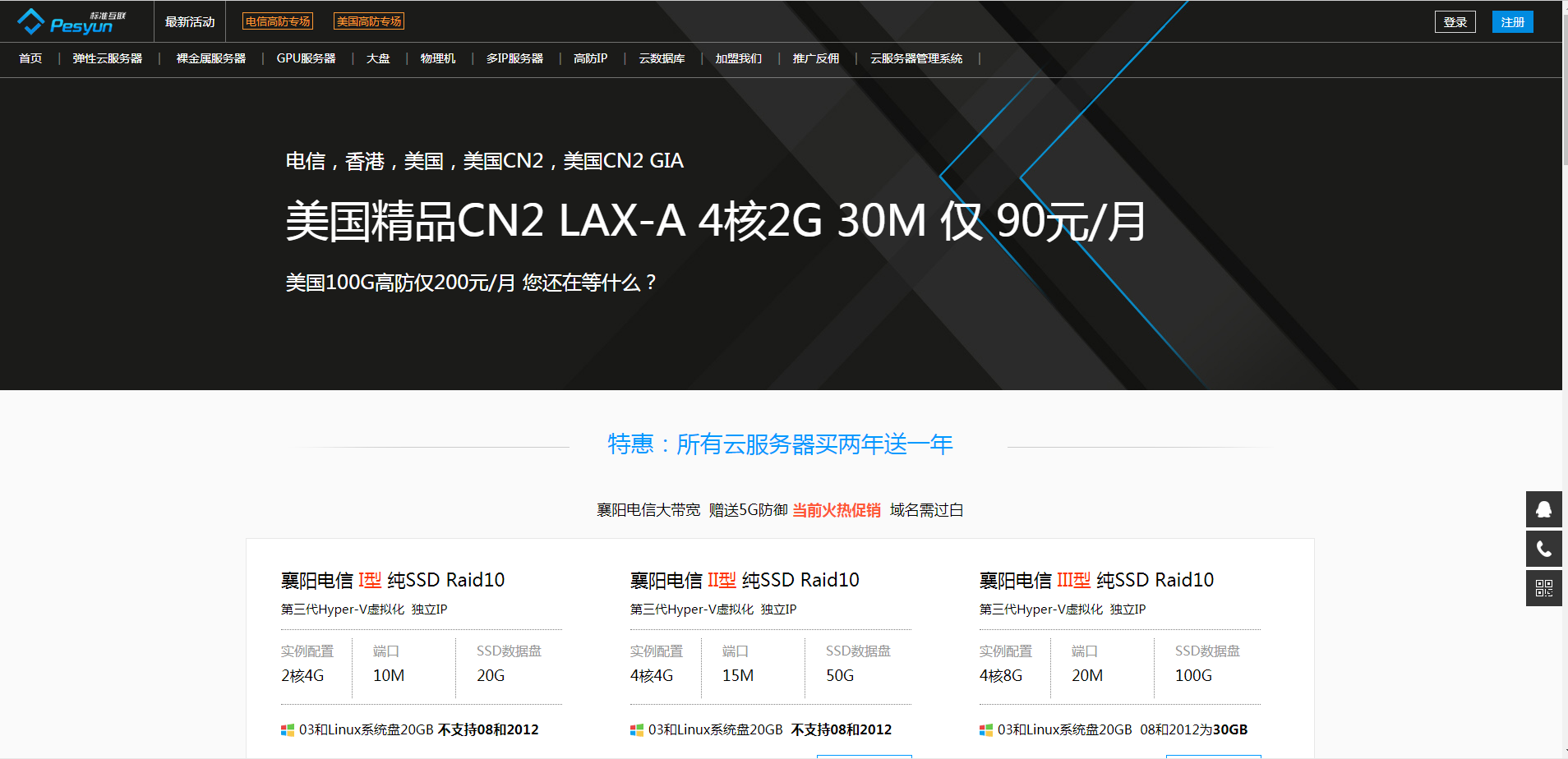Open 高防IP navigation item
The image size is (1568, 759).
(x=590, y=58)
